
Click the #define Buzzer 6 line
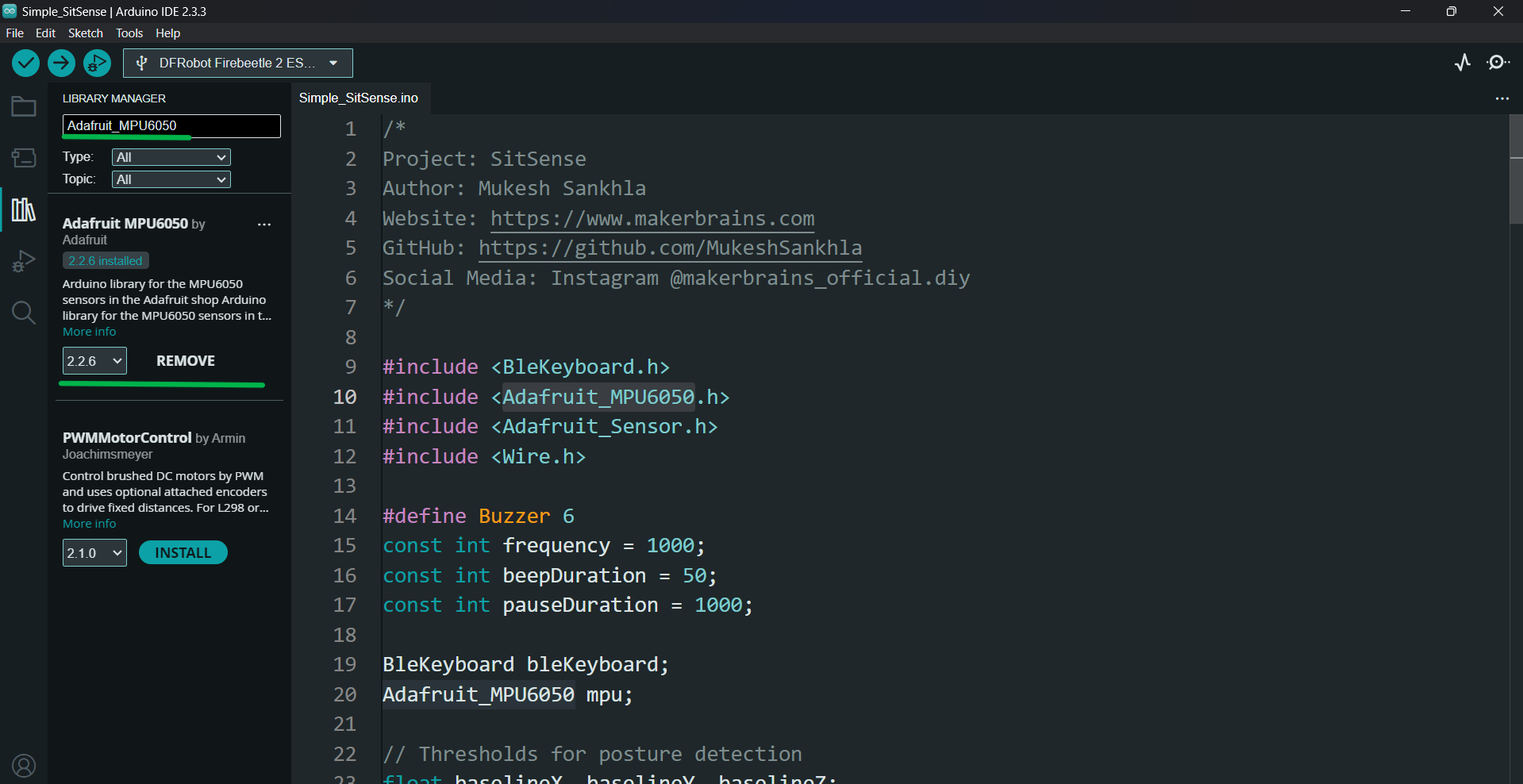pyautogui.click(x=479, y=516)
